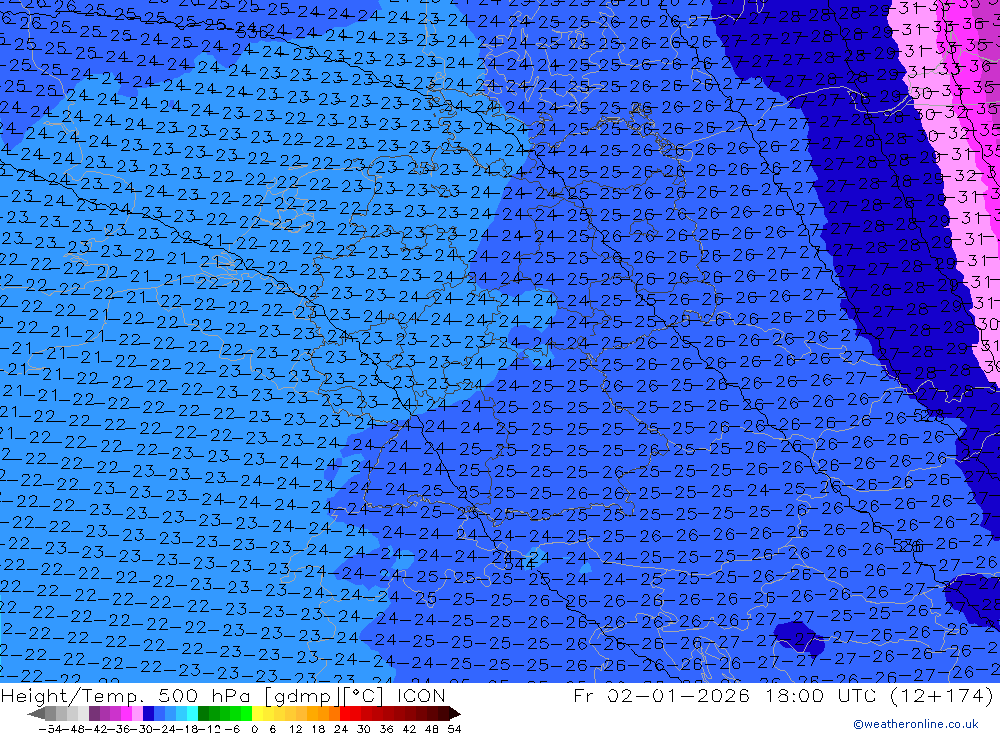Click the '-6' legend scale label
The height and width of the screenshot is (733, 1000).
[x=232, y=729]
